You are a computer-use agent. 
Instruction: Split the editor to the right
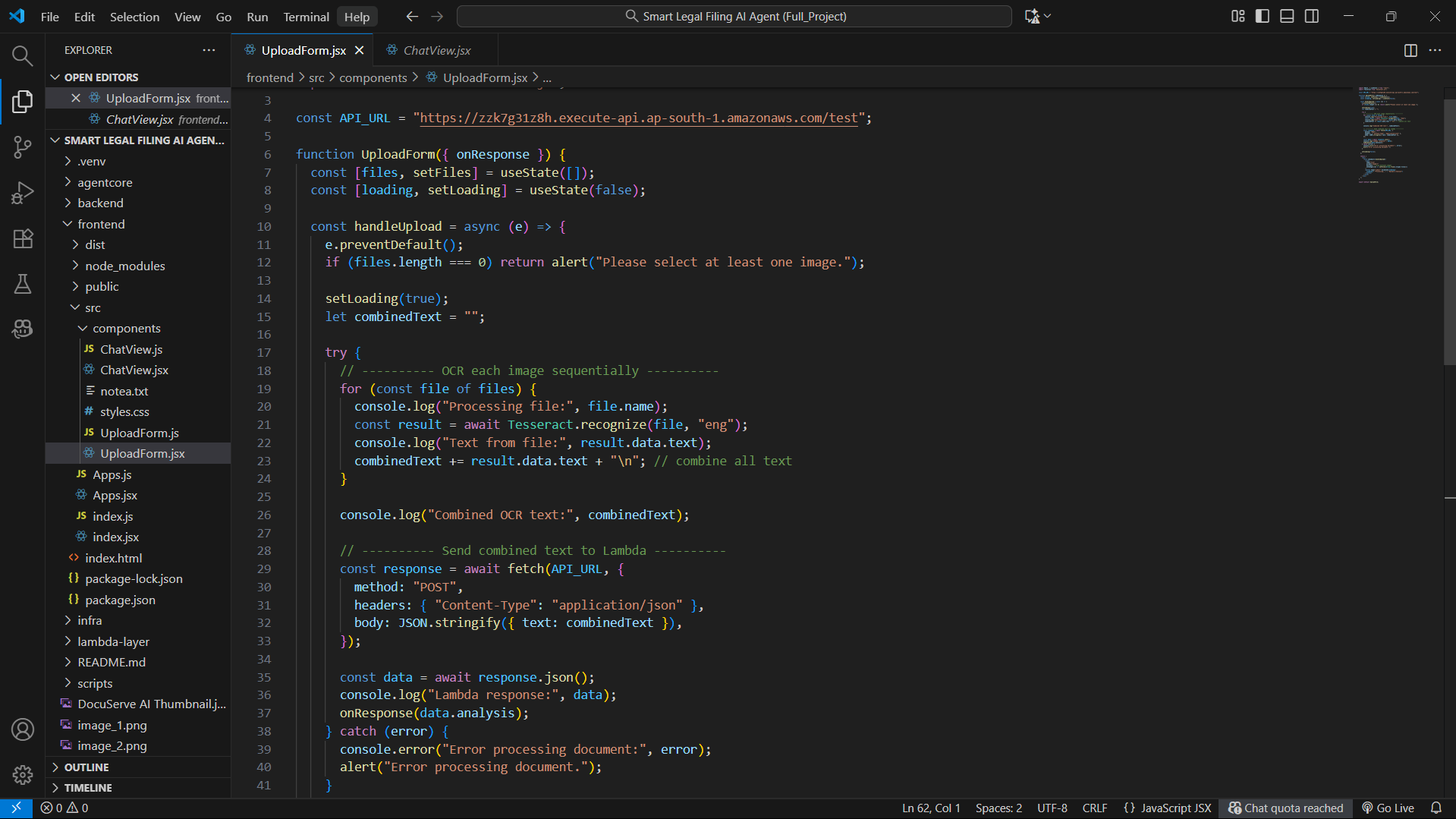1410,50
